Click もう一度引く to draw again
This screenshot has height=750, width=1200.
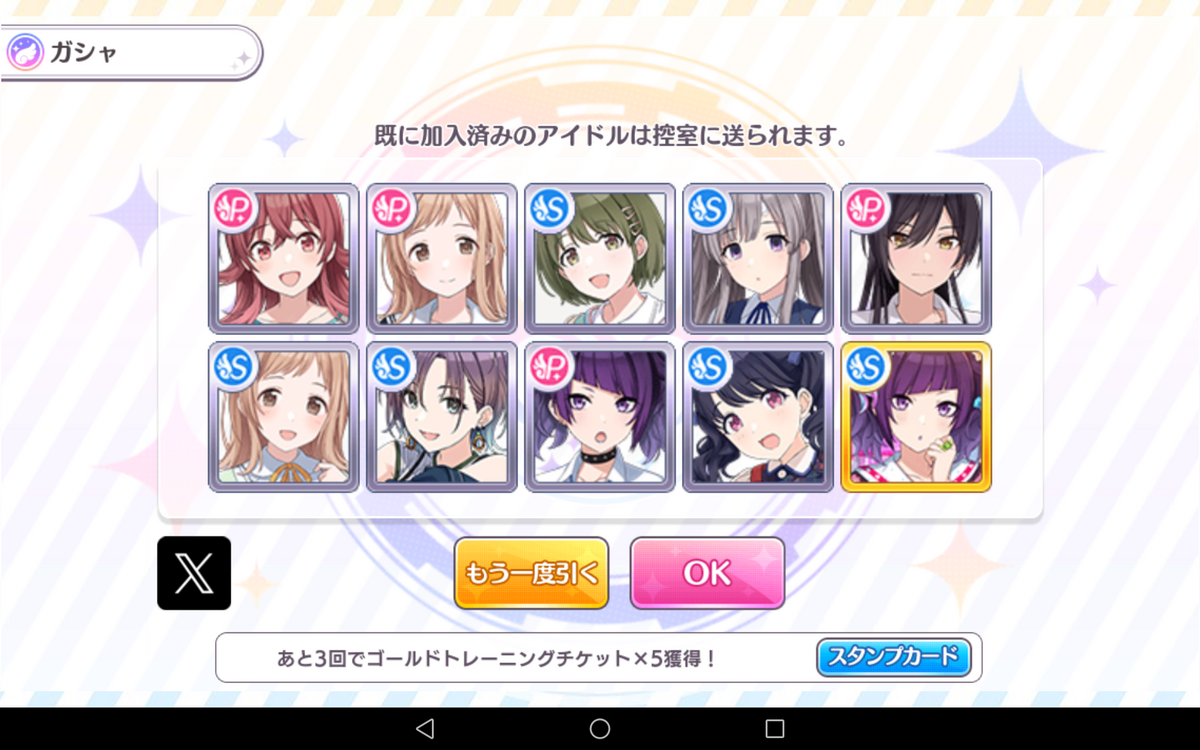point(531,573)
